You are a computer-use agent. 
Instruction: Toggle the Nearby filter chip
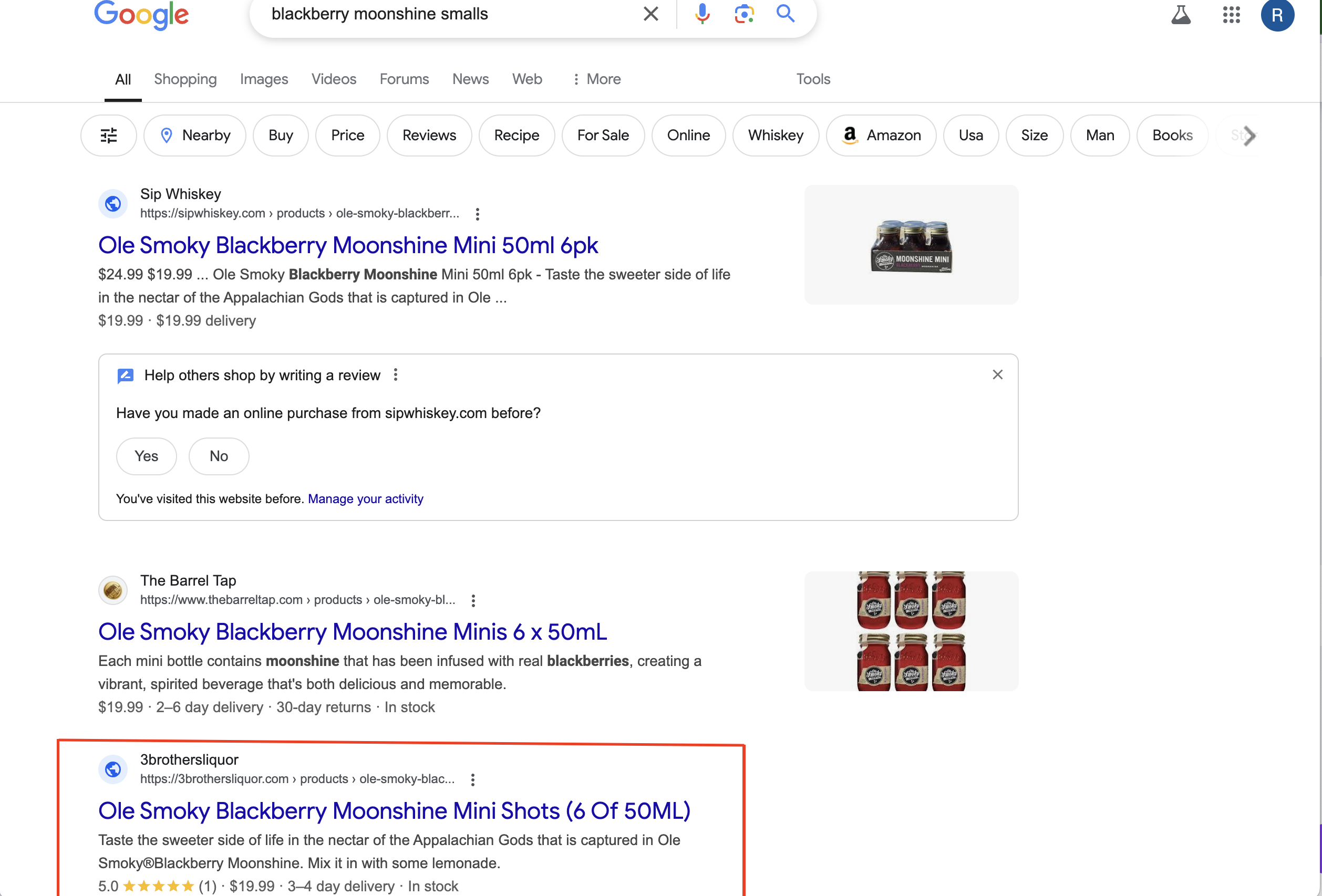195,136
